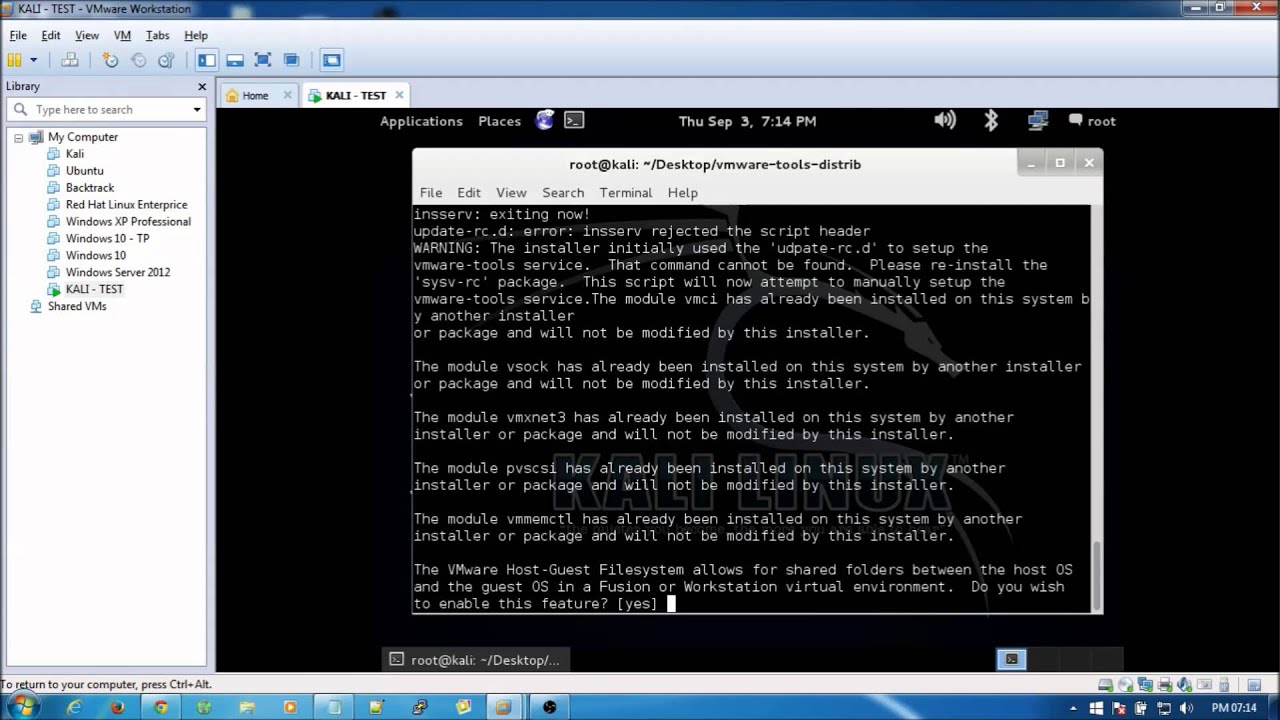Open Windows Start button
Viewport: 1280px width, 720px height.
click(22, 706)
